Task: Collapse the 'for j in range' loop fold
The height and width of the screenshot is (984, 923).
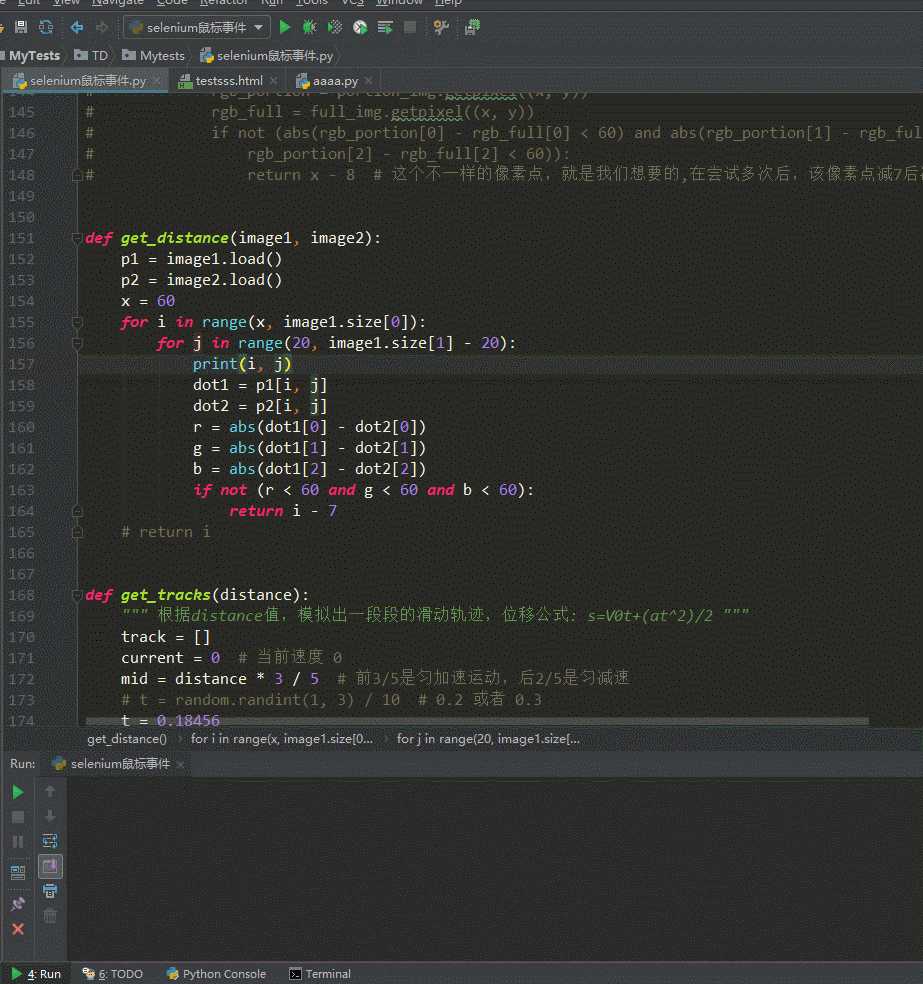Action: [x=77, y=343]
